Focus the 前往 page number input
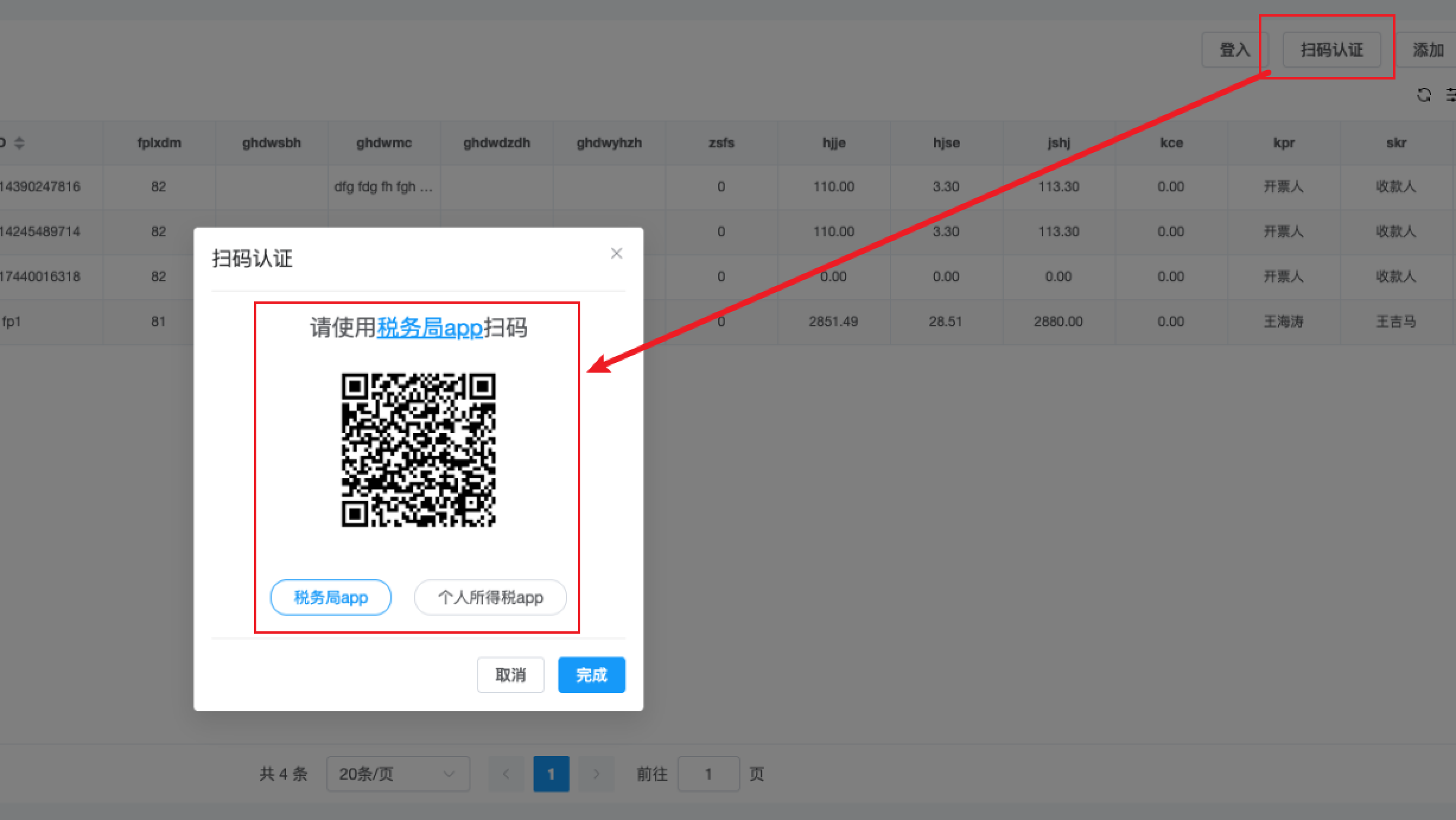 [708, 774]
